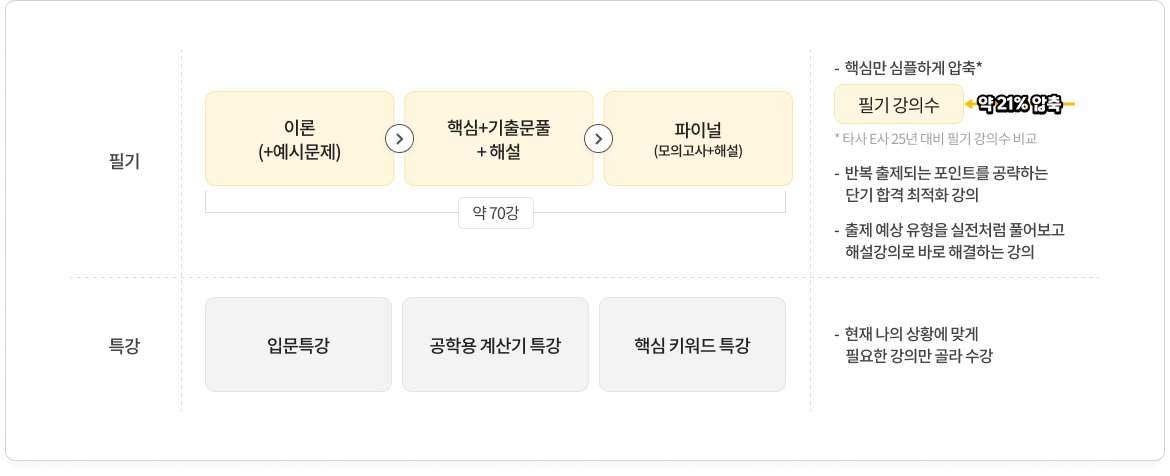Viewport: 1170px width, 476px height.
Task: Click the 필기 강의수 box
Action: pyautogui.click(x=898, y=102)
